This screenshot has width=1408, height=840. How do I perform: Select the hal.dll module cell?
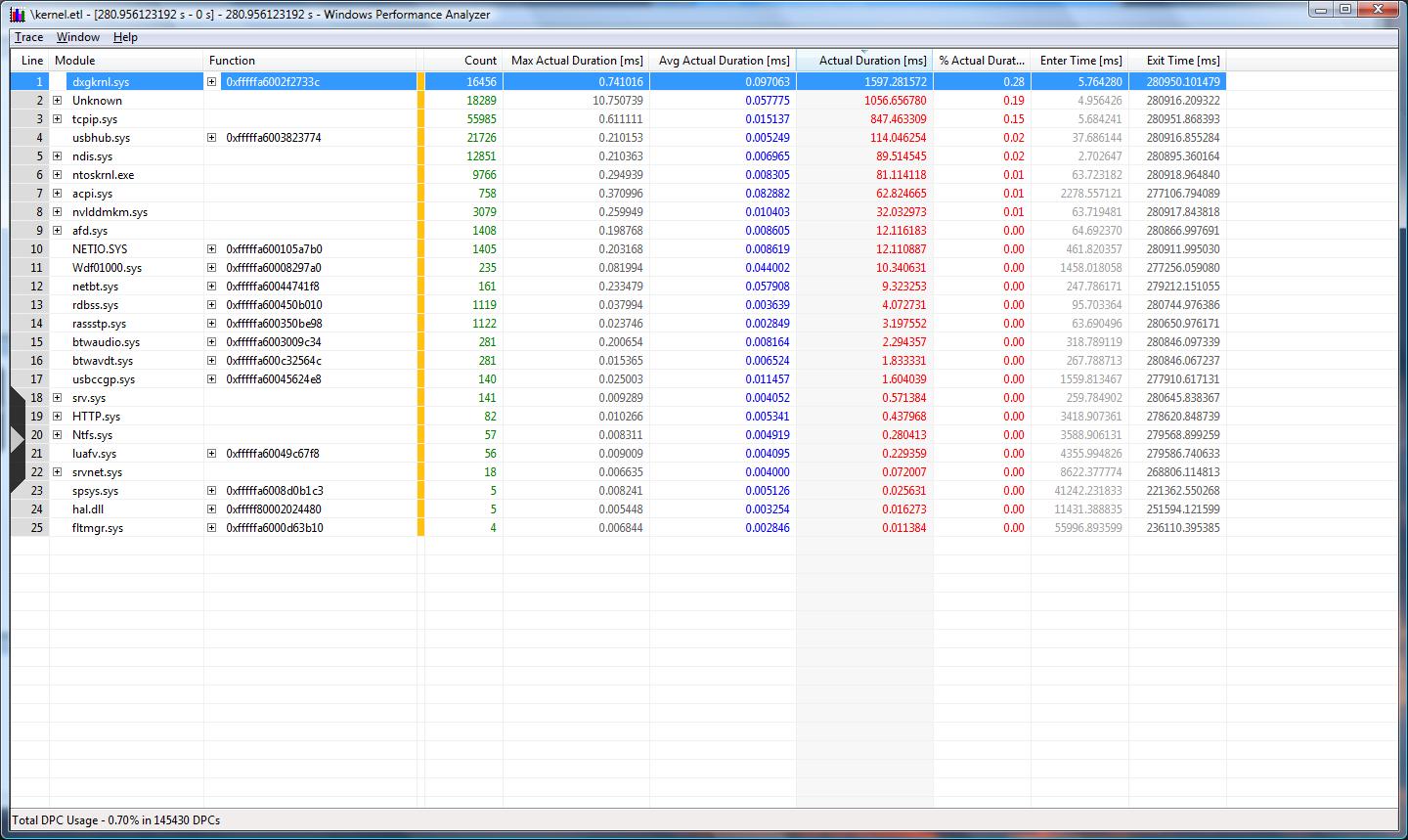tap(88, 509)
